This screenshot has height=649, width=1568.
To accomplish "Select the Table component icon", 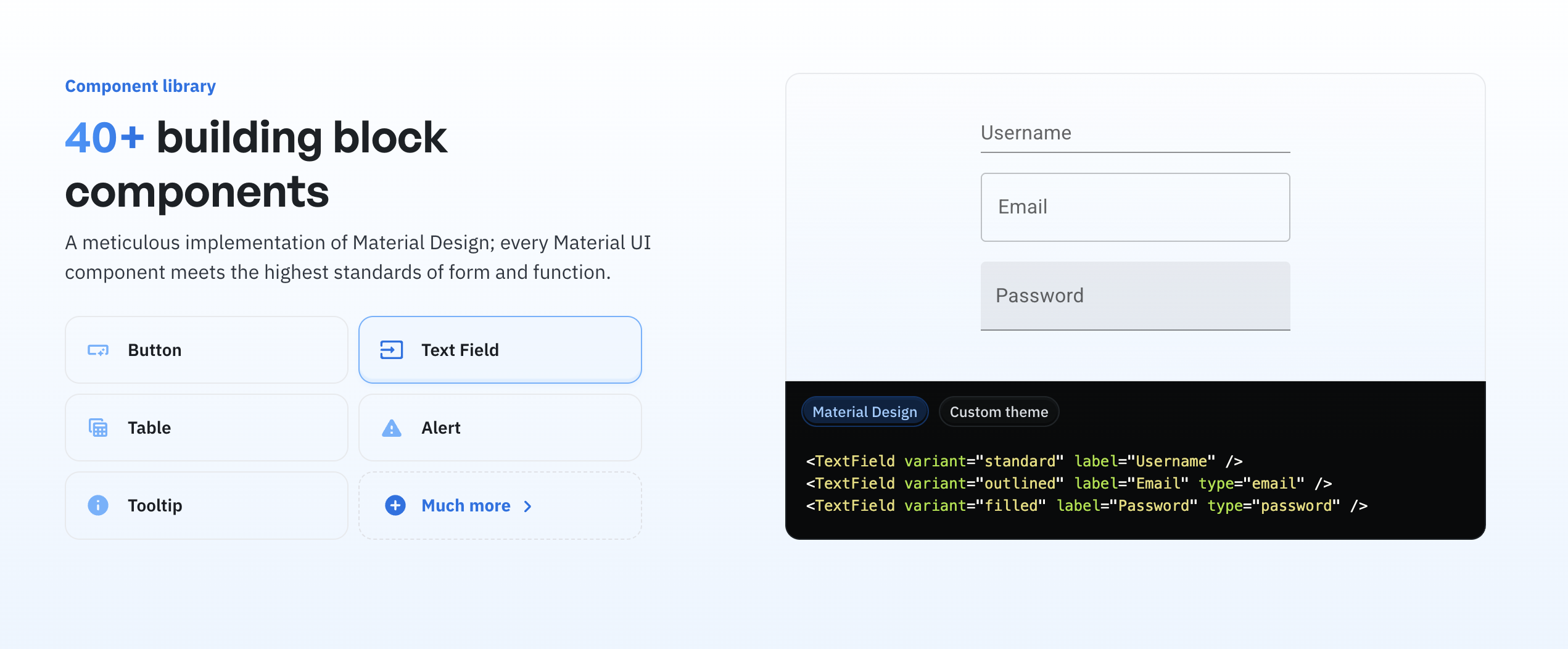I will (97, 428).
